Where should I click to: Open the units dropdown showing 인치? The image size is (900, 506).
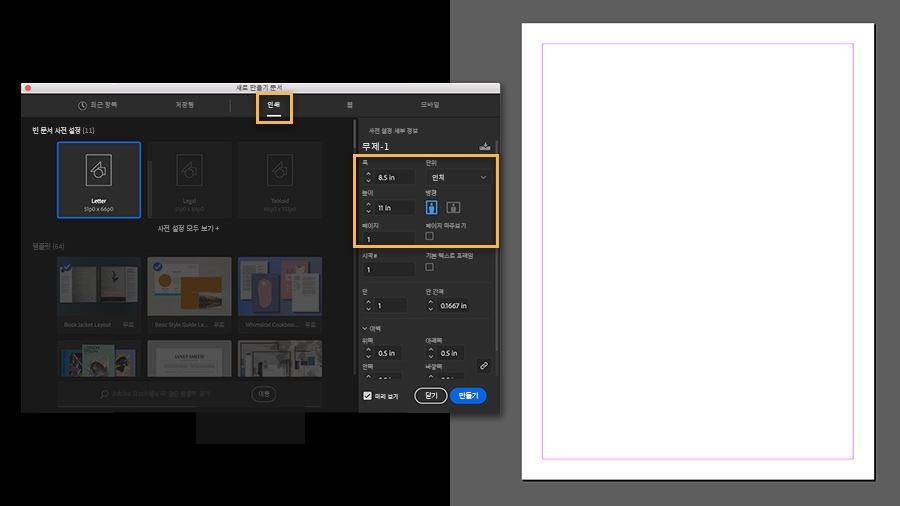click(x=457, y=177)
